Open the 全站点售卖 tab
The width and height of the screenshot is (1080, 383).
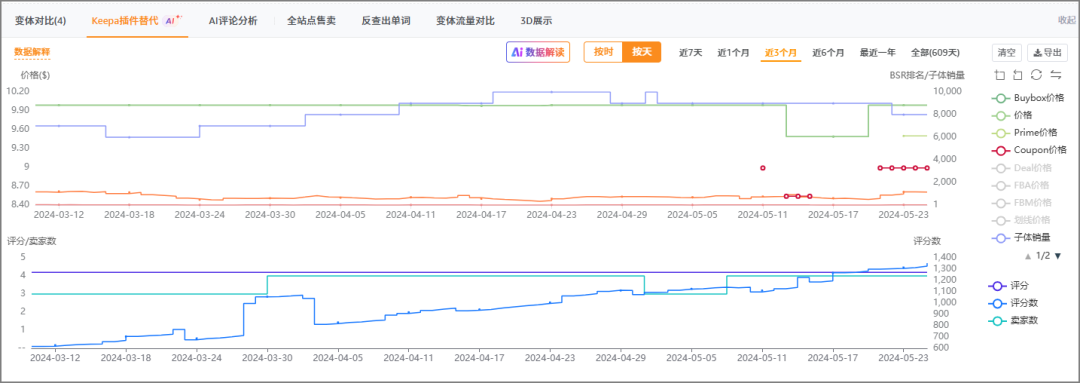[x=311, y=21]
